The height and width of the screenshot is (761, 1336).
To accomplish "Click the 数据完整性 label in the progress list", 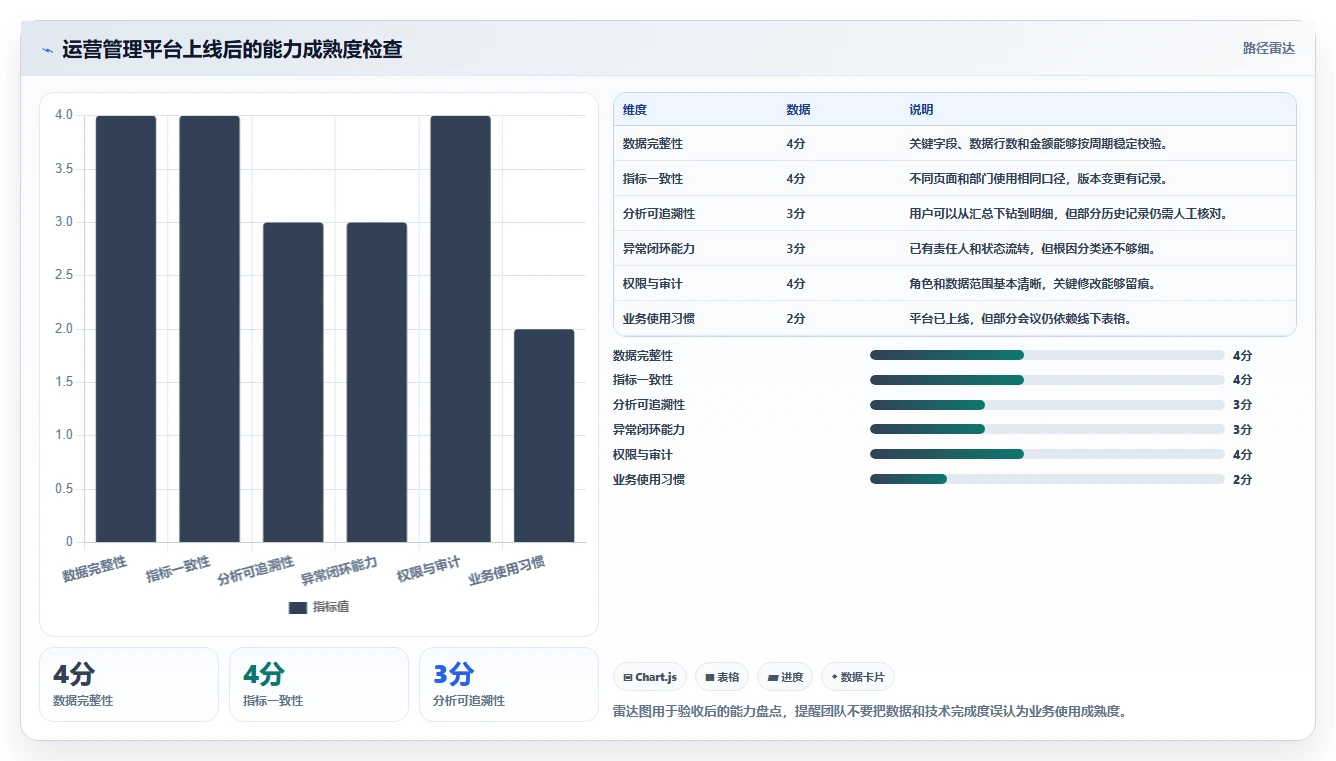I will (x=643, y=355).
